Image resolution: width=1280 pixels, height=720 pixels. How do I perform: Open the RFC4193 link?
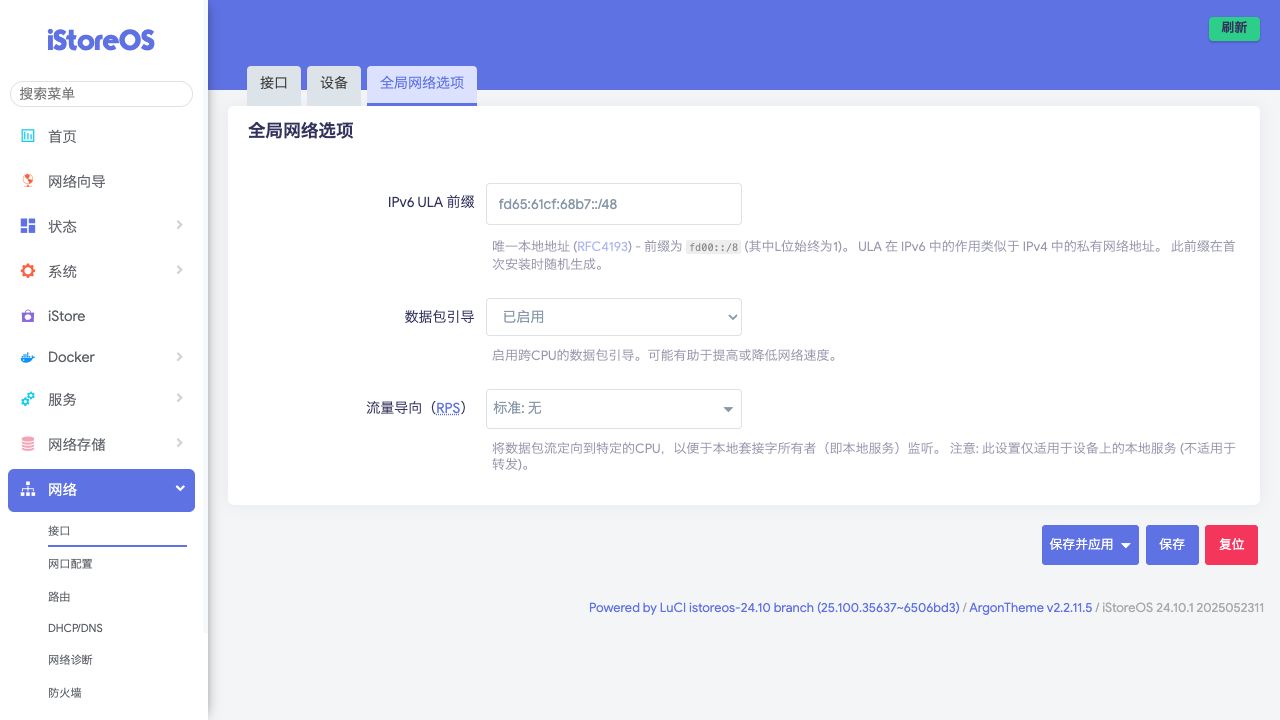(x=602, y=246)
